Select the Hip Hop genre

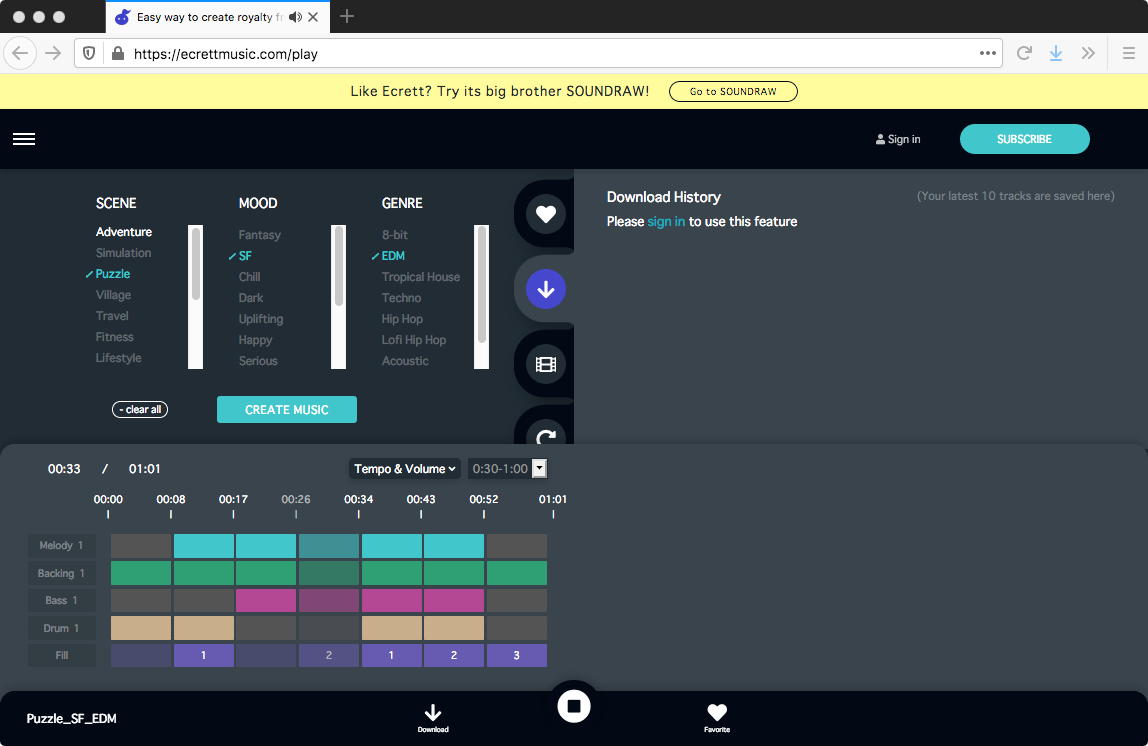[402, 319]
